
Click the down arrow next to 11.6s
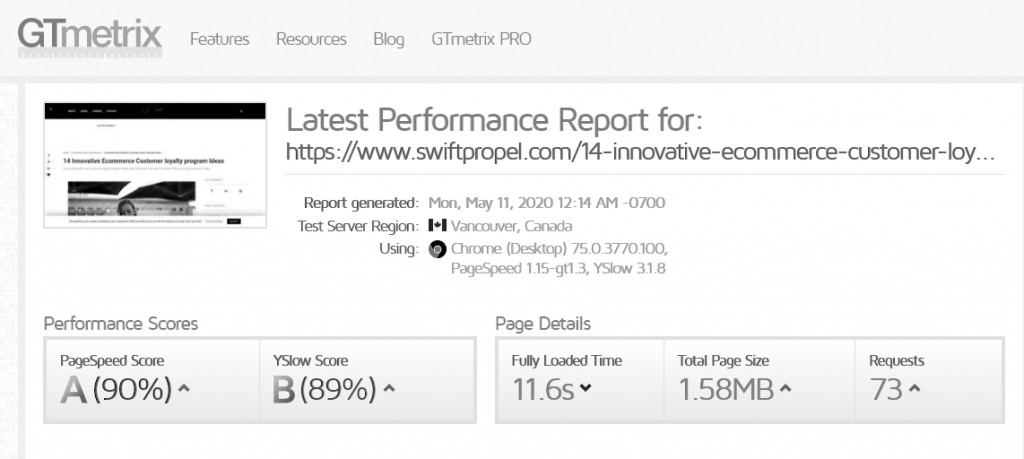tap(585, 389)
